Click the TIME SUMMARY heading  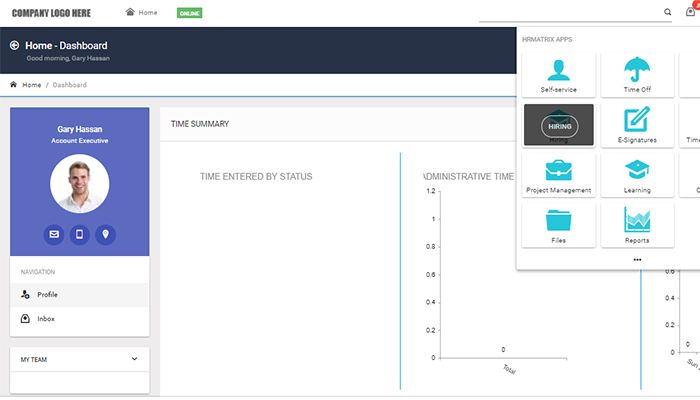(x=200, y=124)
